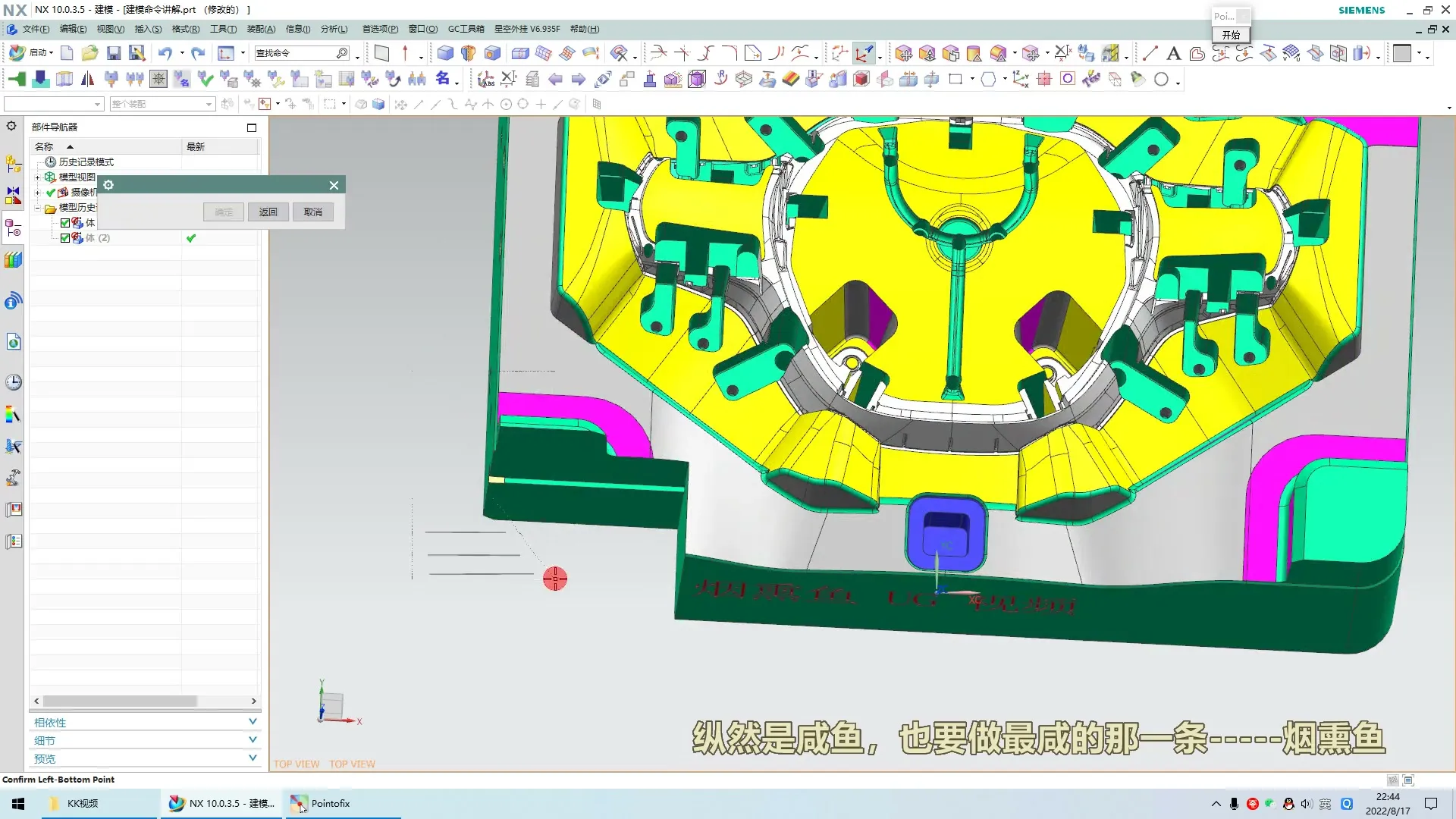Viewport: 1456px width, 819px height.
Task: Open the Assembly Navigator sidebar icon
Action: 13,164
